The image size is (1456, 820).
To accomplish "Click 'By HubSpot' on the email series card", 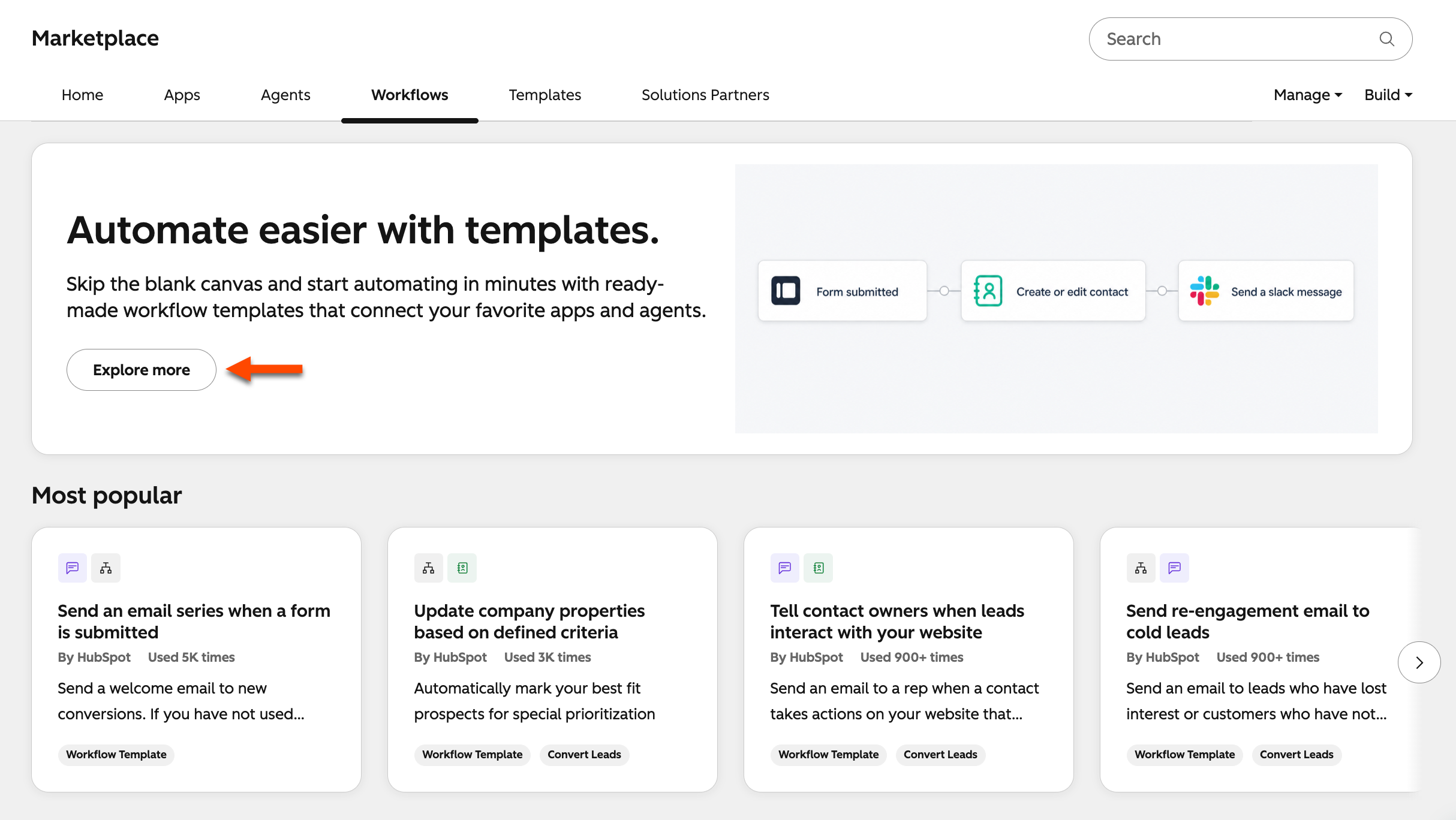I will point(94,658).
